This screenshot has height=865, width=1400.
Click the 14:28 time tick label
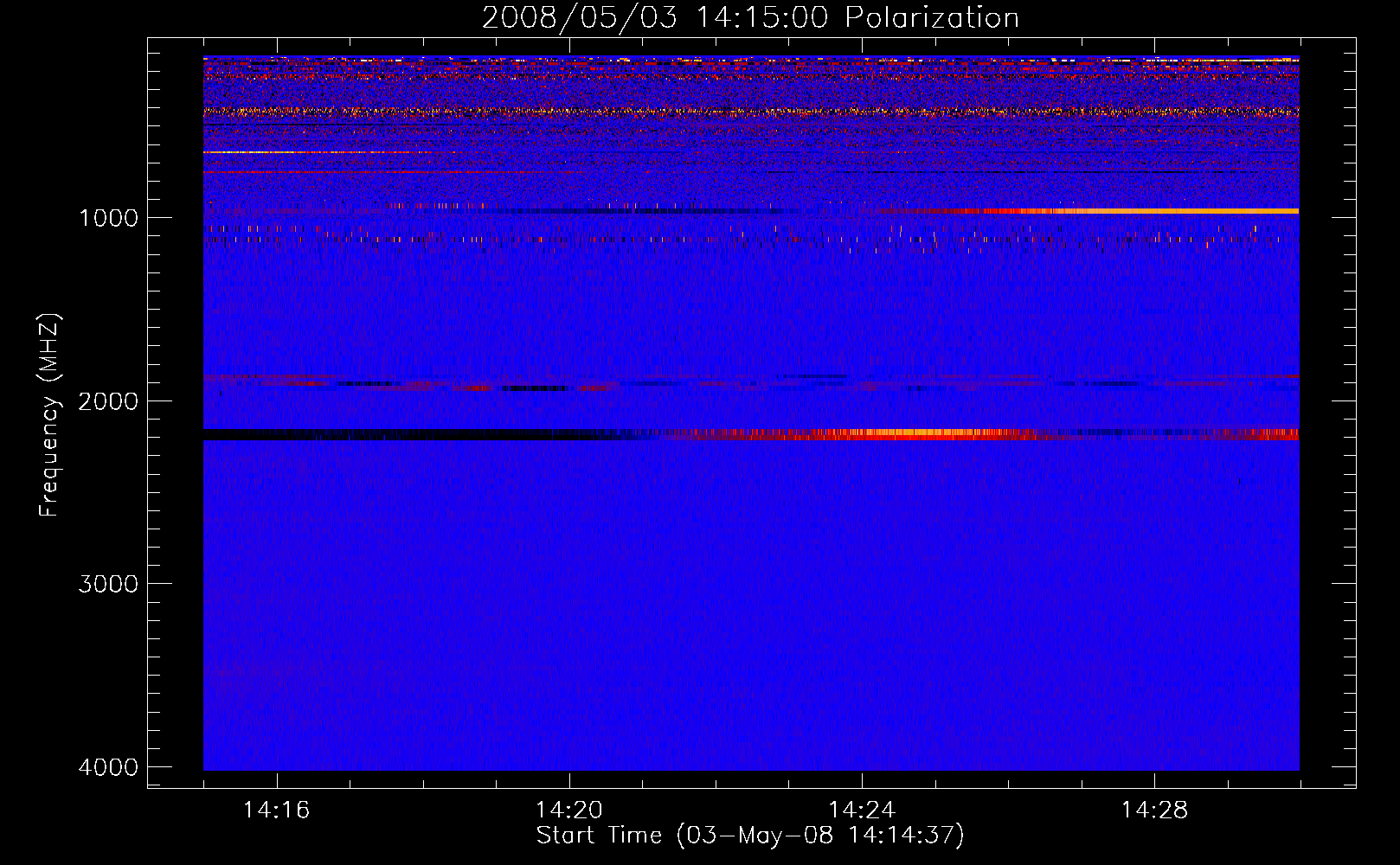tap(1154, 811)
